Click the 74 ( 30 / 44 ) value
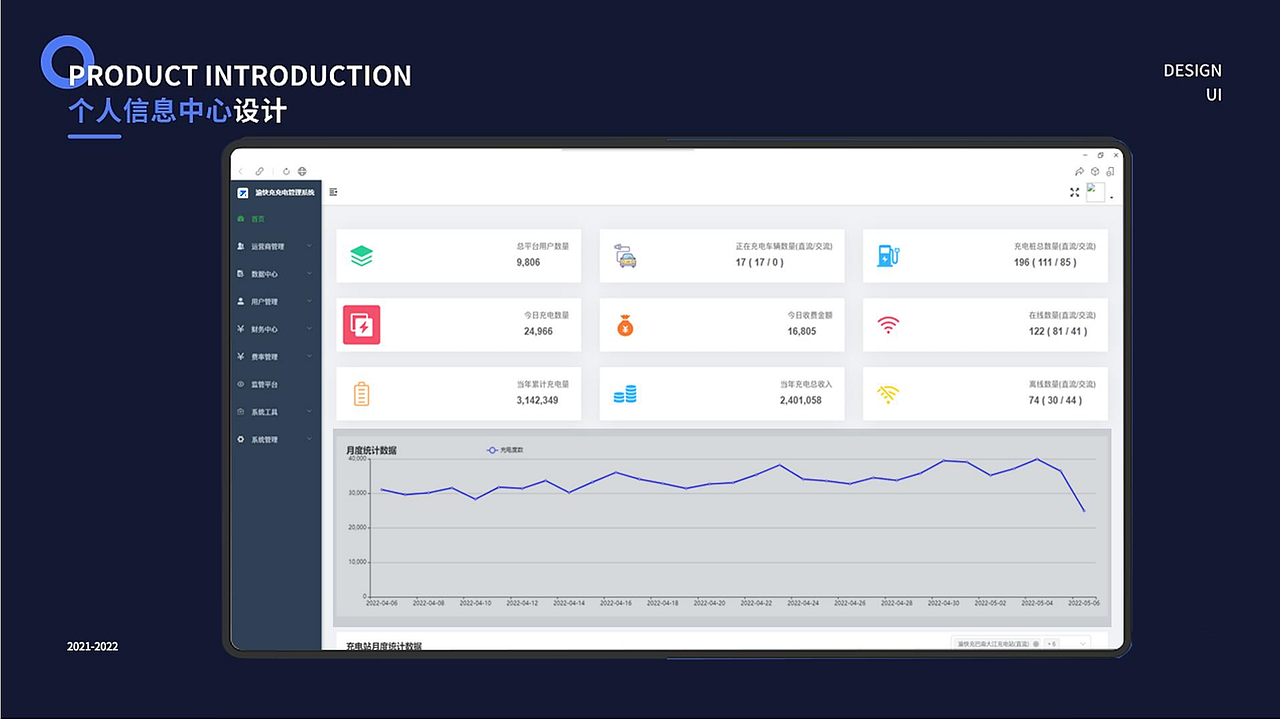1280x720 pixels. (1055, 400)
